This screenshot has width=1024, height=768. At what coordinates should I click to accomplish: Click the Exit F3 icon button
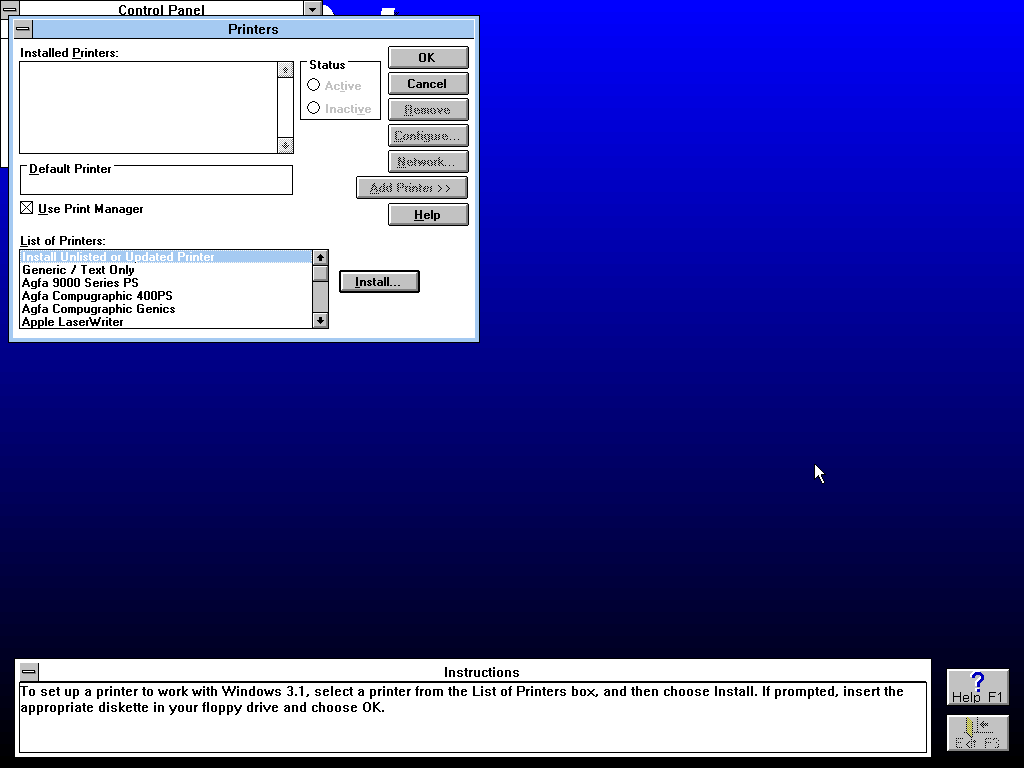point(978,733)
